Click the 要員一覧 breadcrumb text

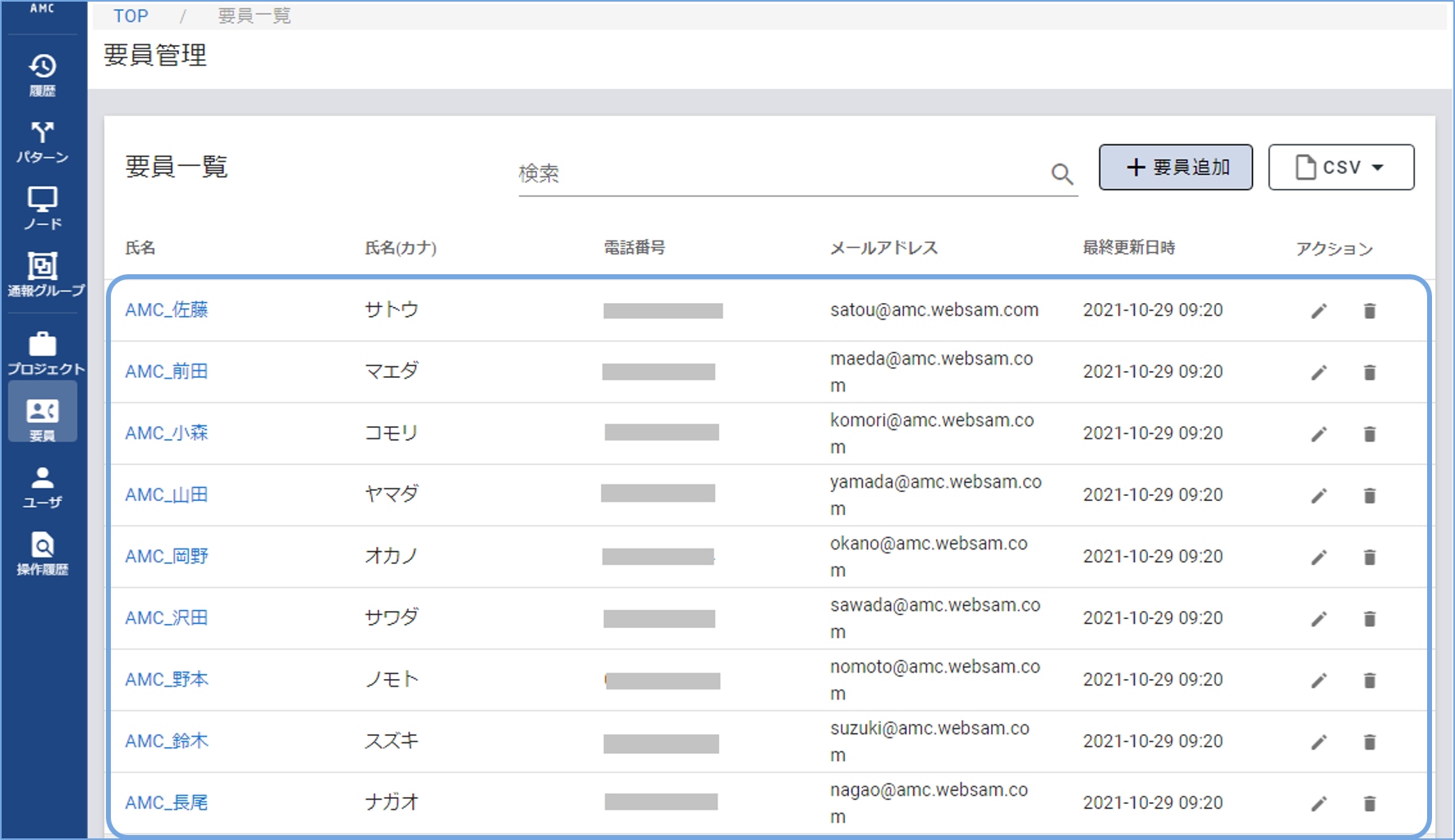tap(254, 16)
